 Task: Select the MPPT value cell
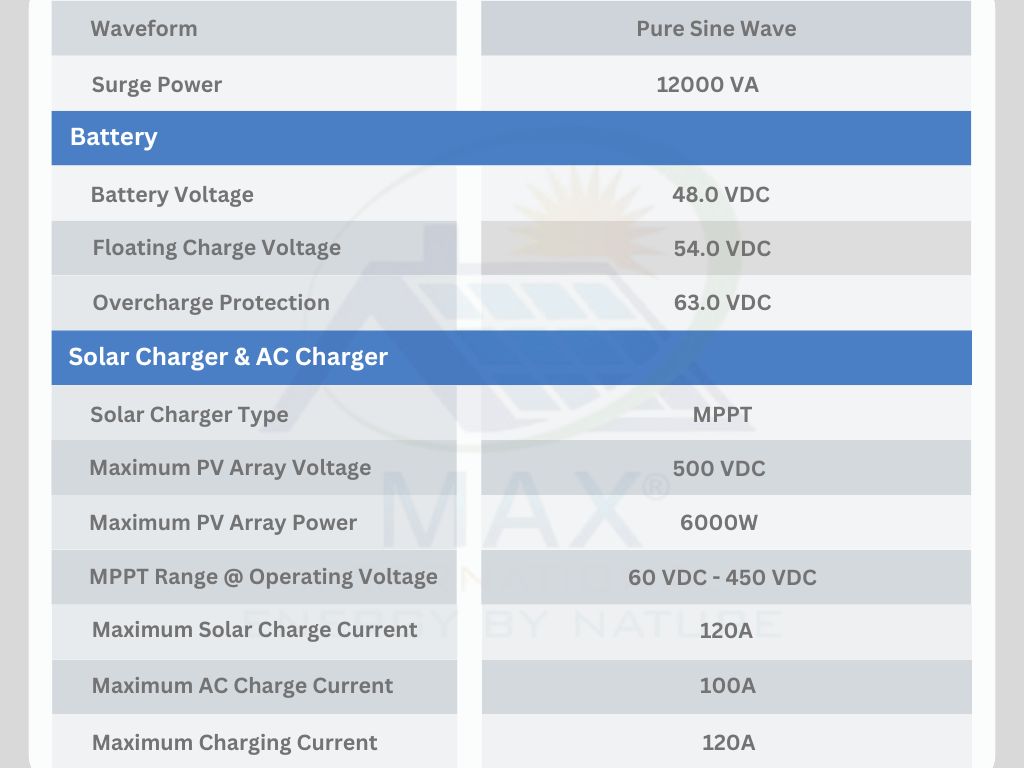726,413
